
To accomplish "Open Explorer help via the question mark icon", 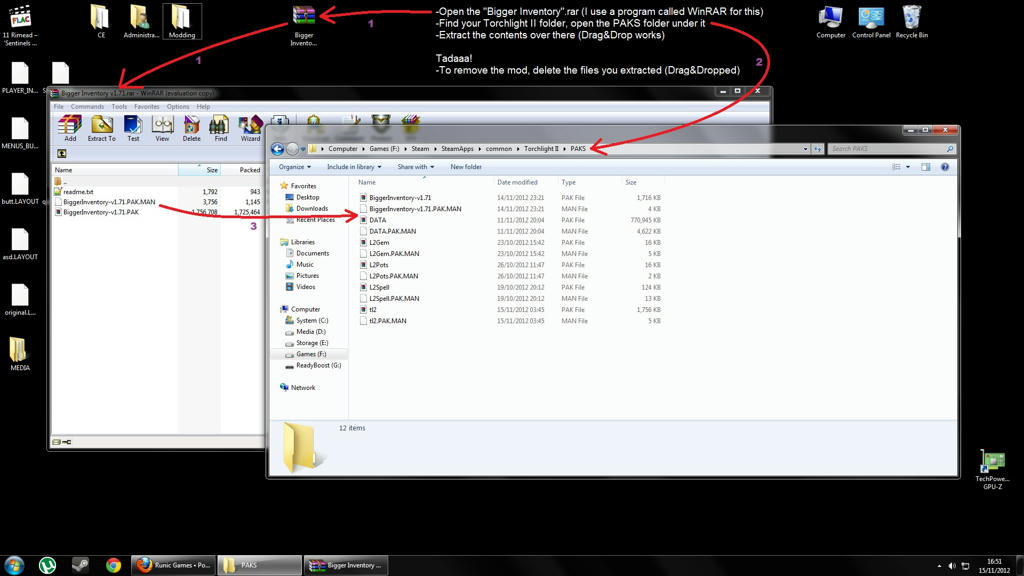I will click(944, 167).
